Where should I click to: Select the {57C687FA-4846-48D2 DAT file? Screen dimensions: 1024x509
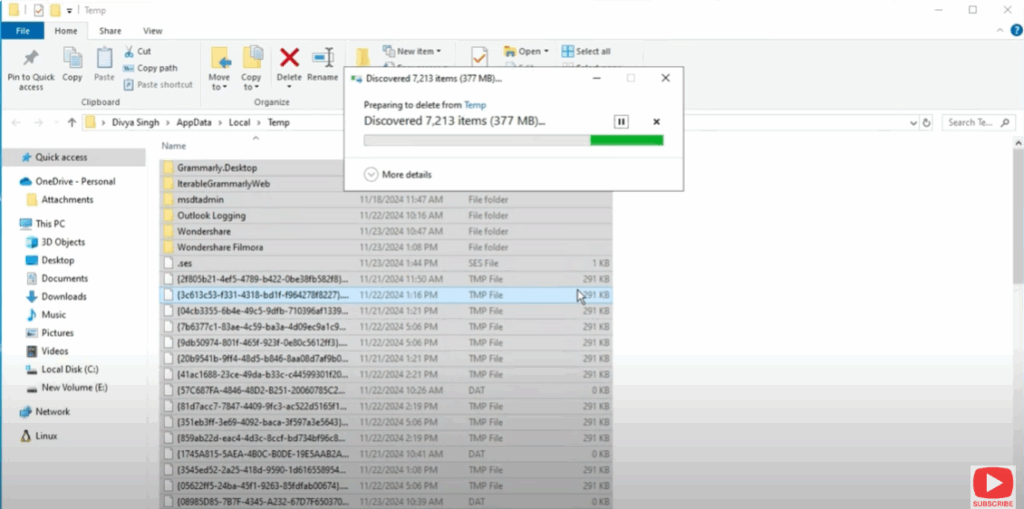click(x=386, y=390)
